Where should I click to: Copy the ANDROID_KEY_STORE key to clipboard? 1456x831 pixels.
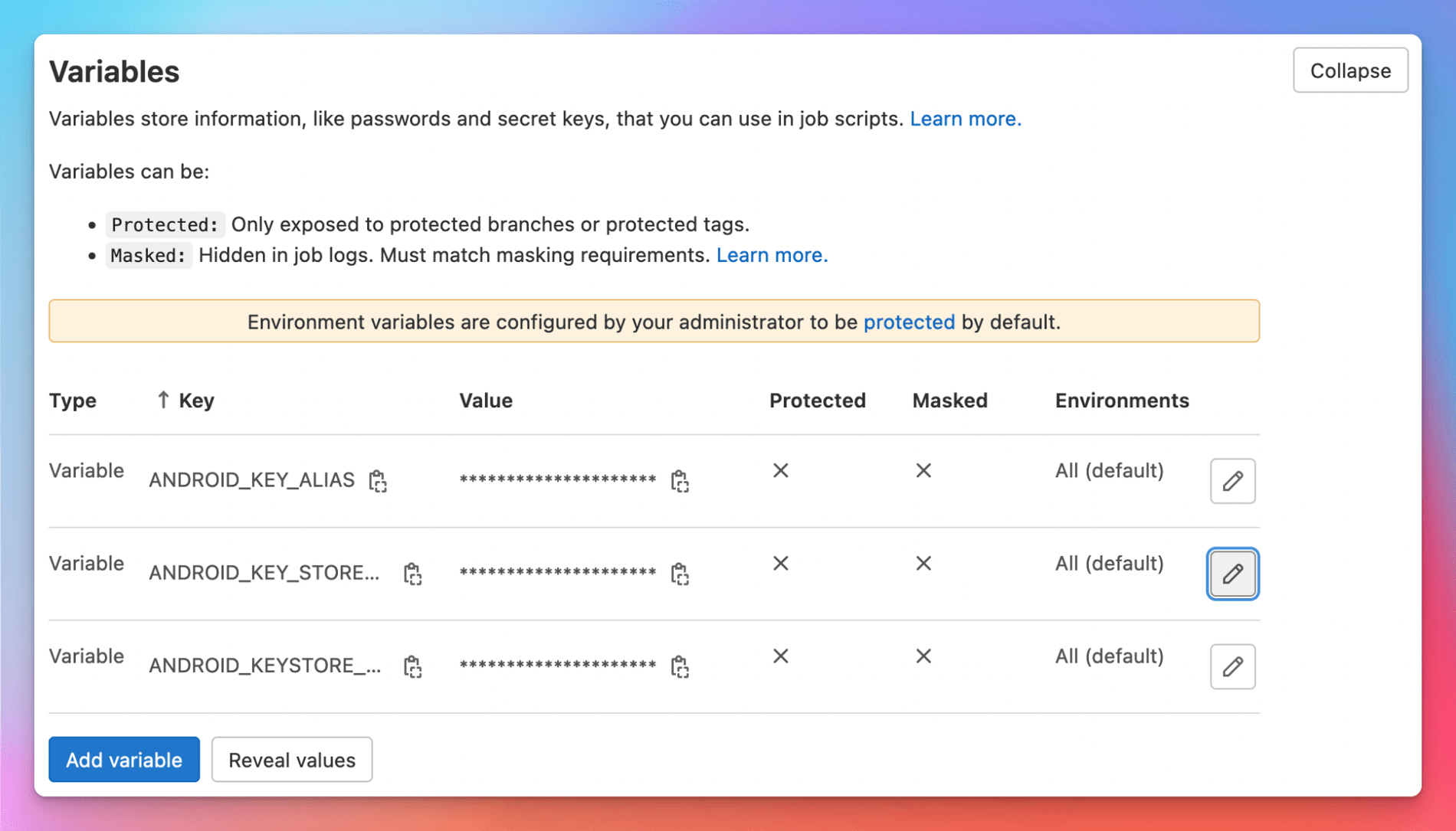click(412, 574)
